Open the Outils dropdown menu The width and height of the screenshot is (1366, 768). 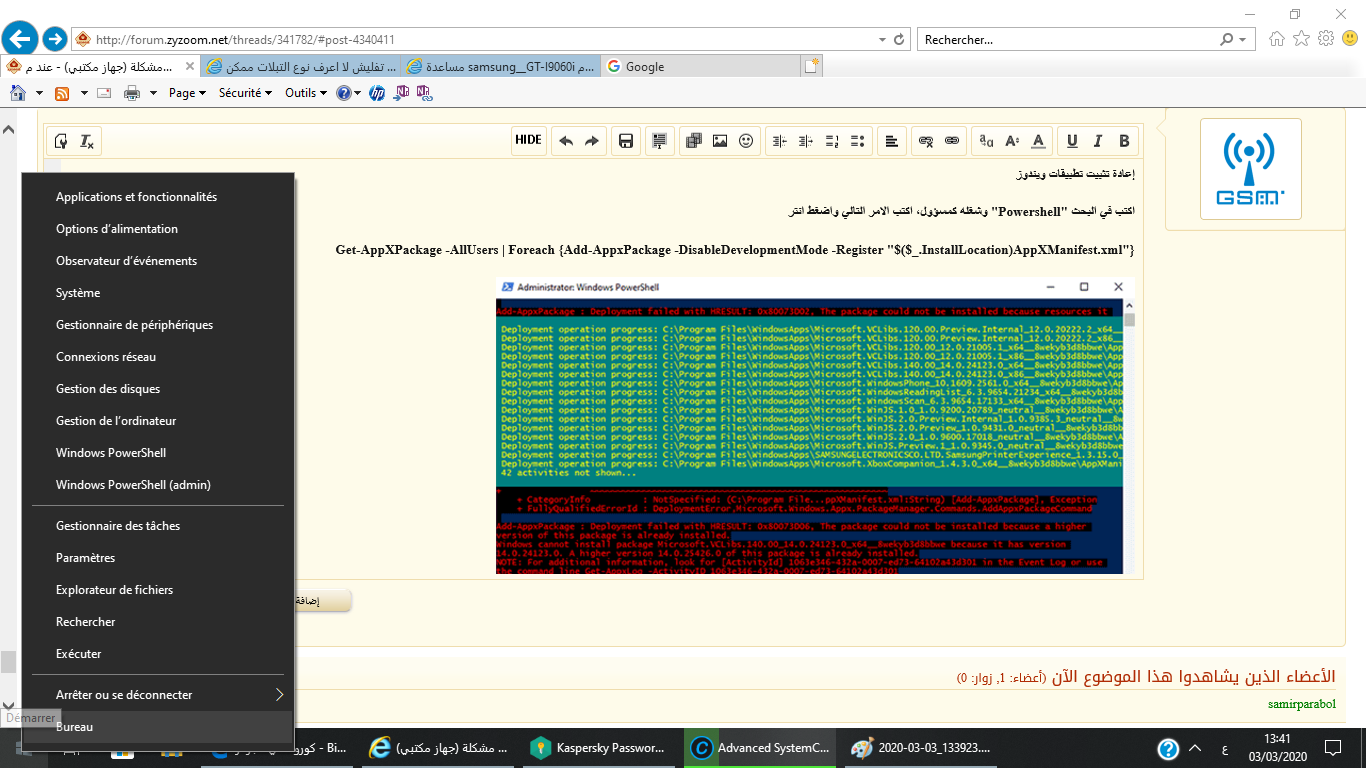306,93
